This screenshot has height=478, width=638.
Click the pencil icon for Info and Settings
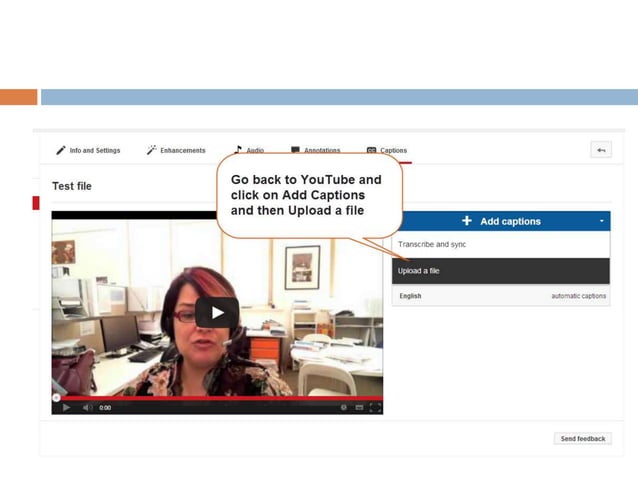coord(61,151)
